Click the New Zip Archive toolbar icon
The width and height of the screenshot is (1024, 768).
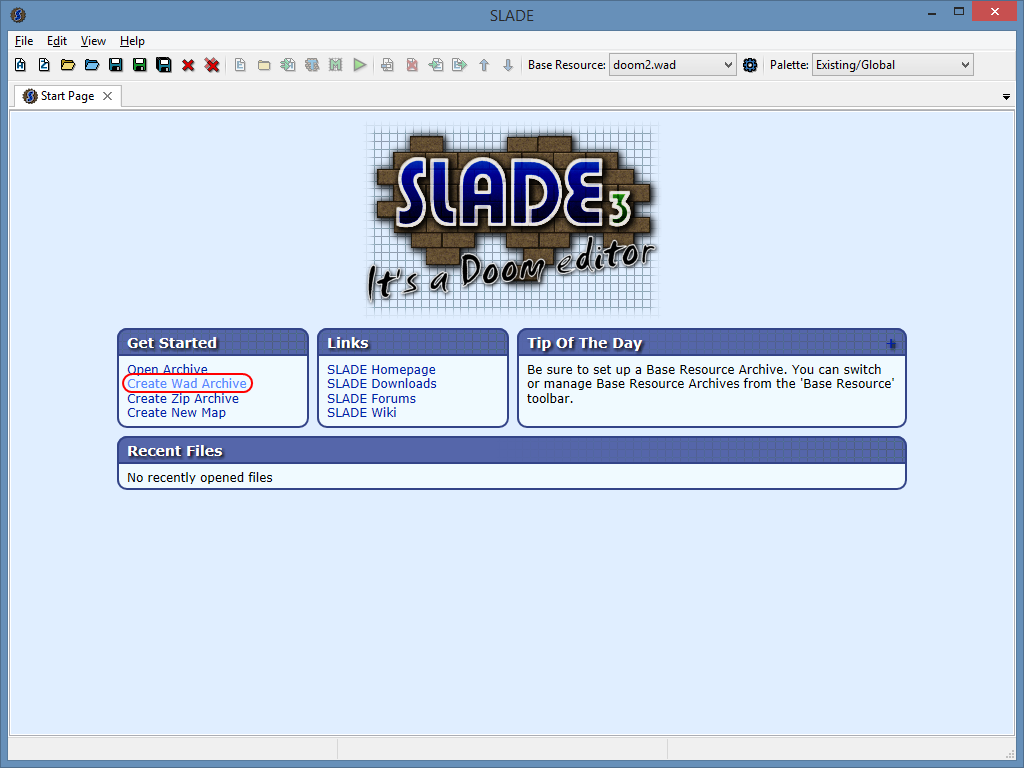pyautogui.click(x=44, y=65)
